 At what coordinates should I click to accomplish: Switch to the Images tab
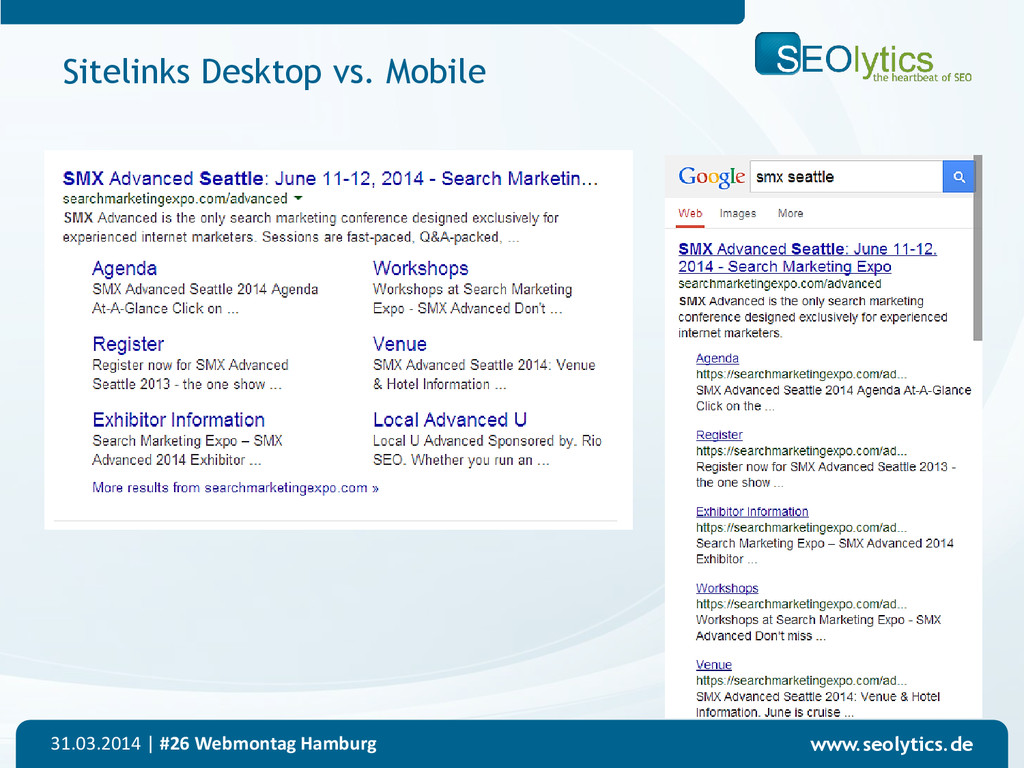737,214
